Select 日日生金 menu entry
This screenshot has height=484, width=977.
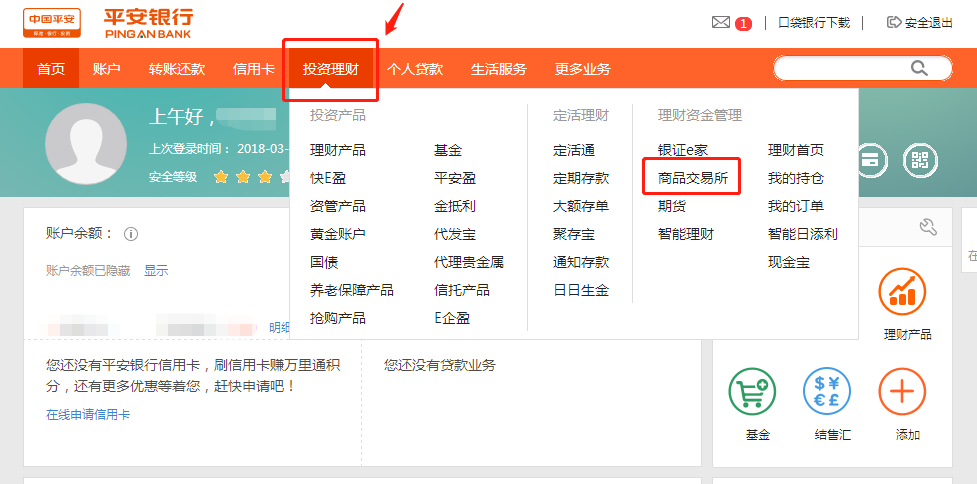click(581, 290)
